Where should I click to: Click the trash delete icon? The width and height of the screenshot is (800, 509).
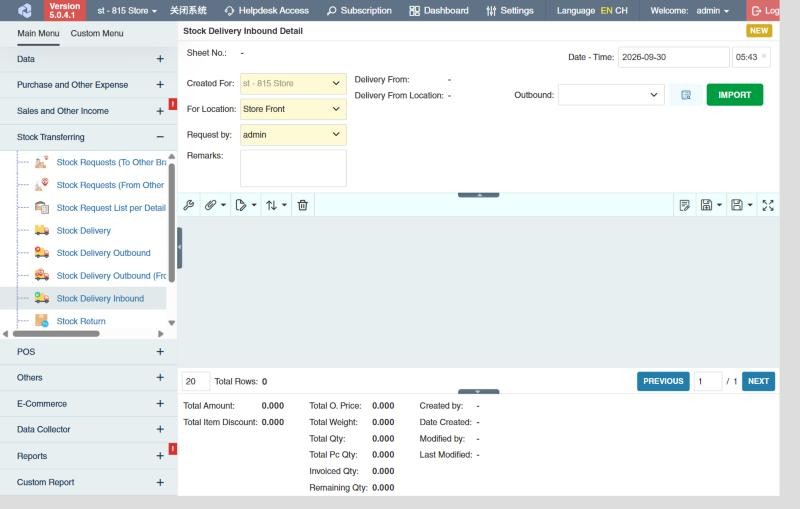(x=303, y=205)
